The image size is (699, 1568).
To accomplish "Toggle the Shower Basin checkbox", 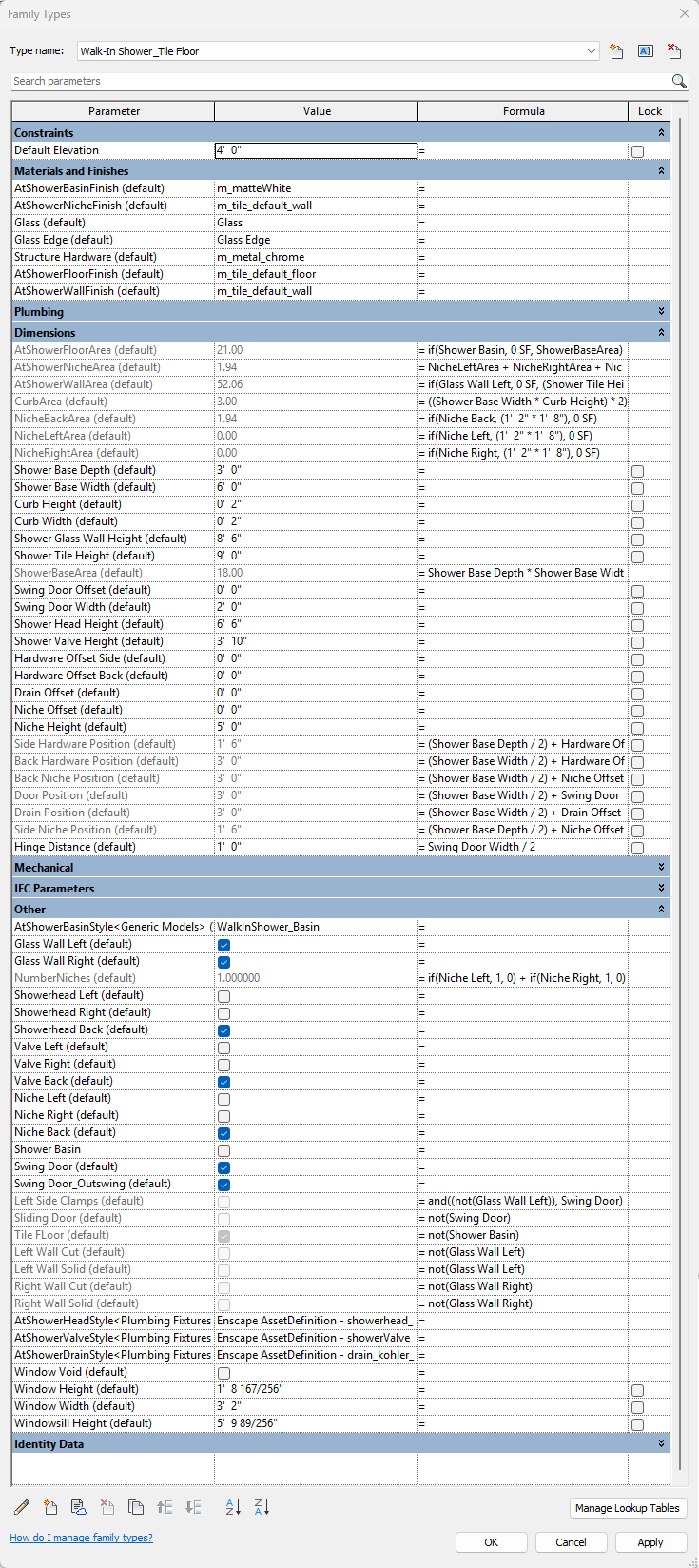I will coord(223,1150).
